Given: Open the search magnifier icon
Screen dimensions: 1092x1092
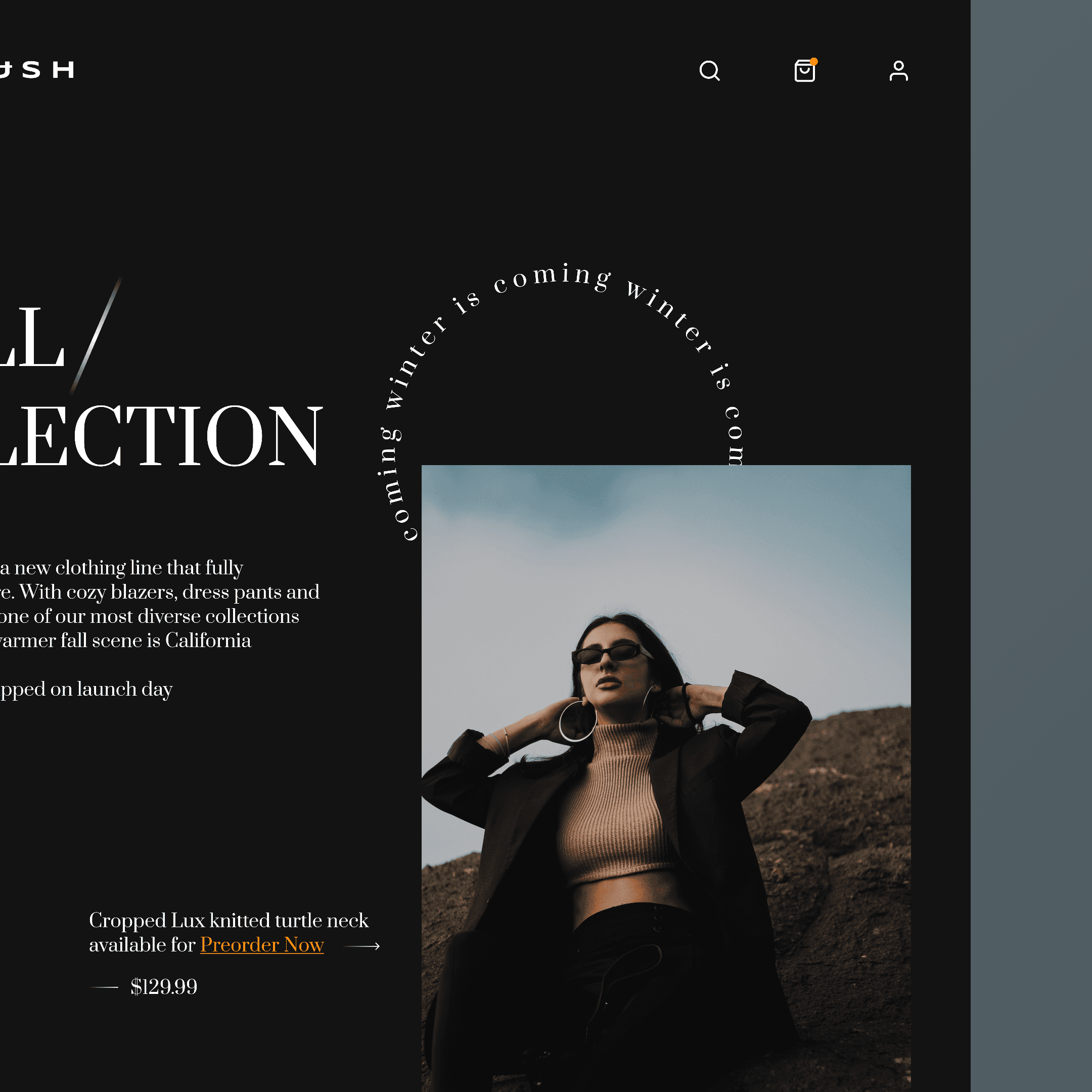Looking at the screenshot, I should tap(709, 71).
